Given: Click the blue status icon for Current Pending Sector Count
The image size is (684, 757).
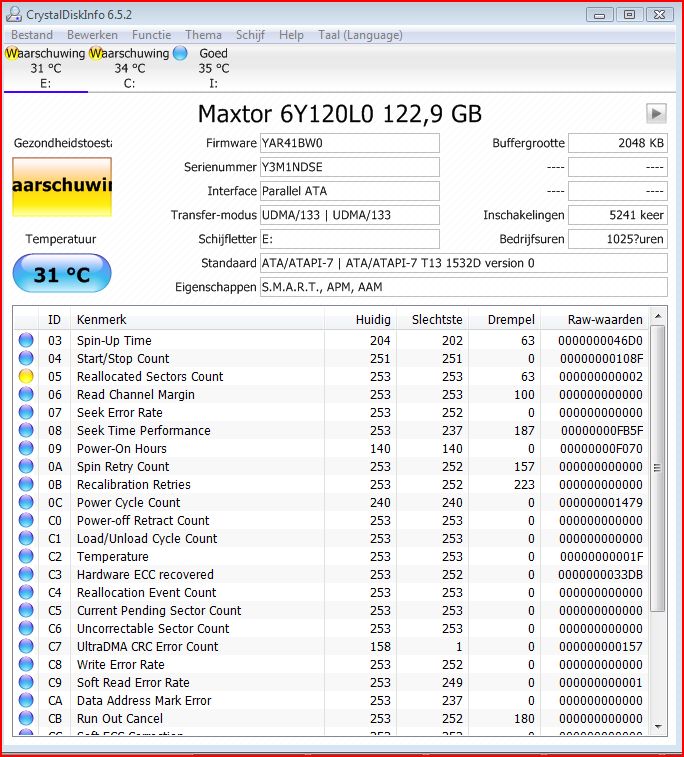Looking at the screenshot, I should click(26, 611).
